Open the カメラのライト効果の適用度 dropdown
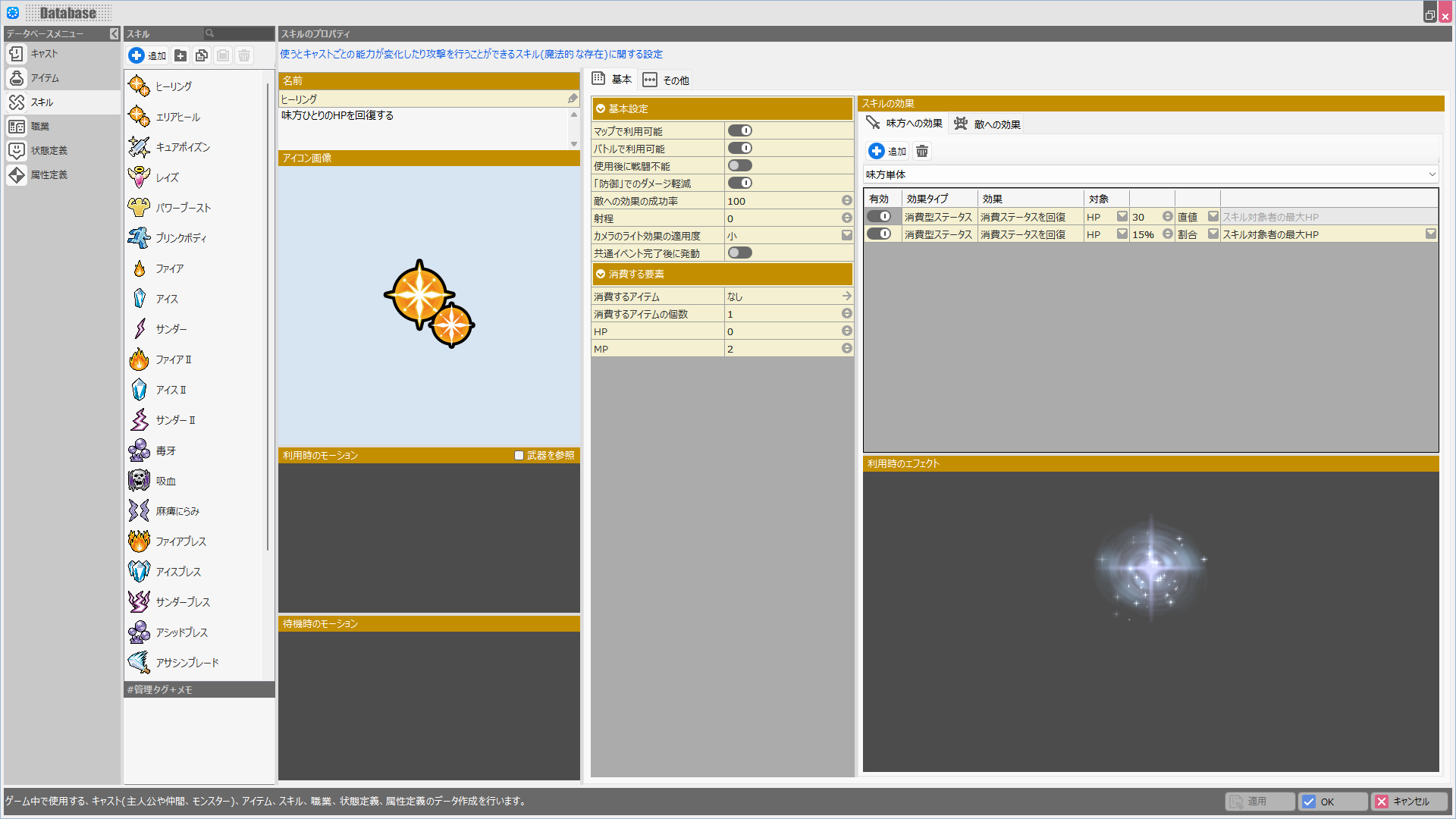This screenshot has width=1456, height=819. pyautogui.click(x=846, y=236)
